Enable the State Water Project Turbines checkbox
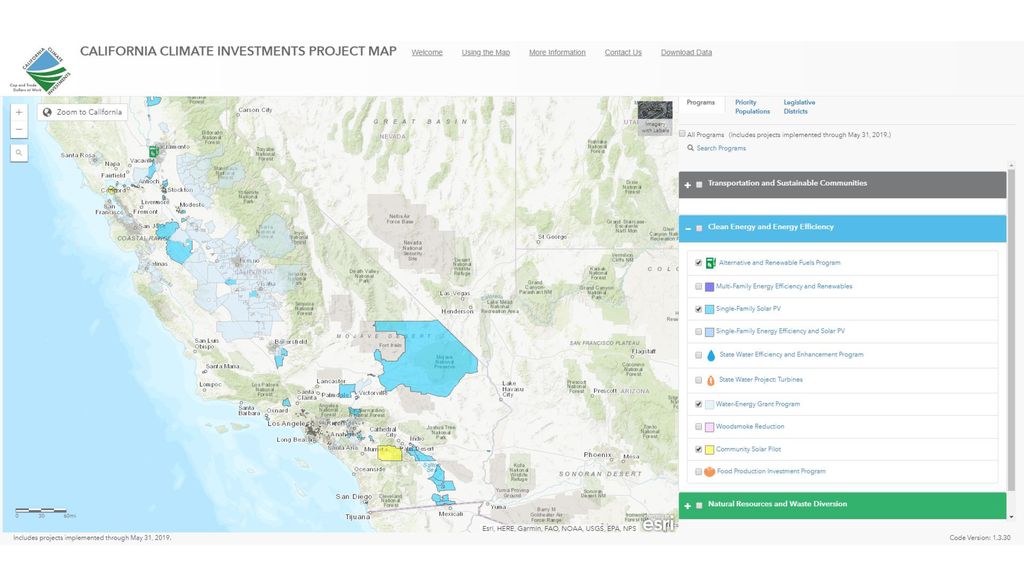 [698, 380]
